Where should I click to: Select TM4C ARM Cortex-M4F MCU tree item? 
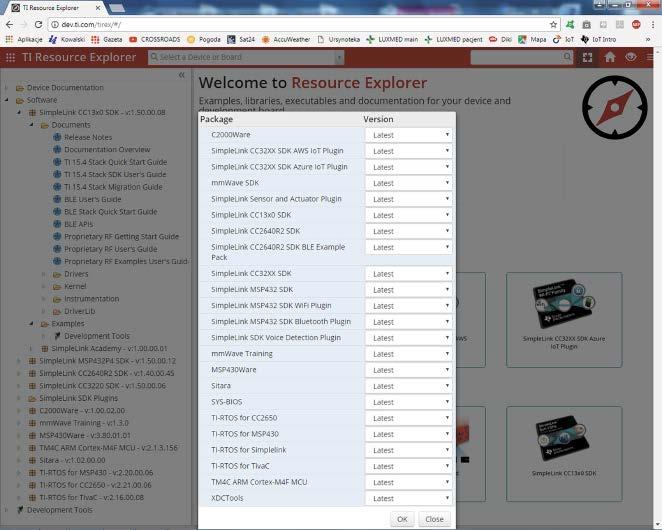108,448
